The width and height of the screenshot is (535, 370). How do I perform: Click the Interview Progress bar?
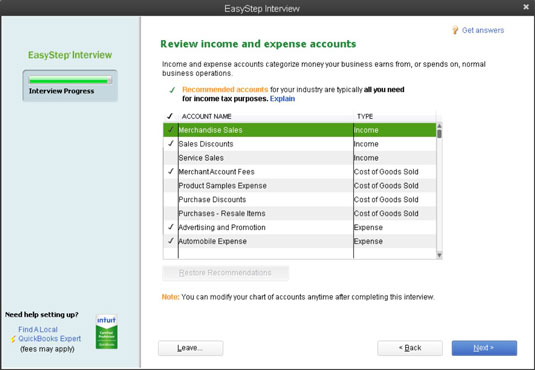click(x=70, y=80)
